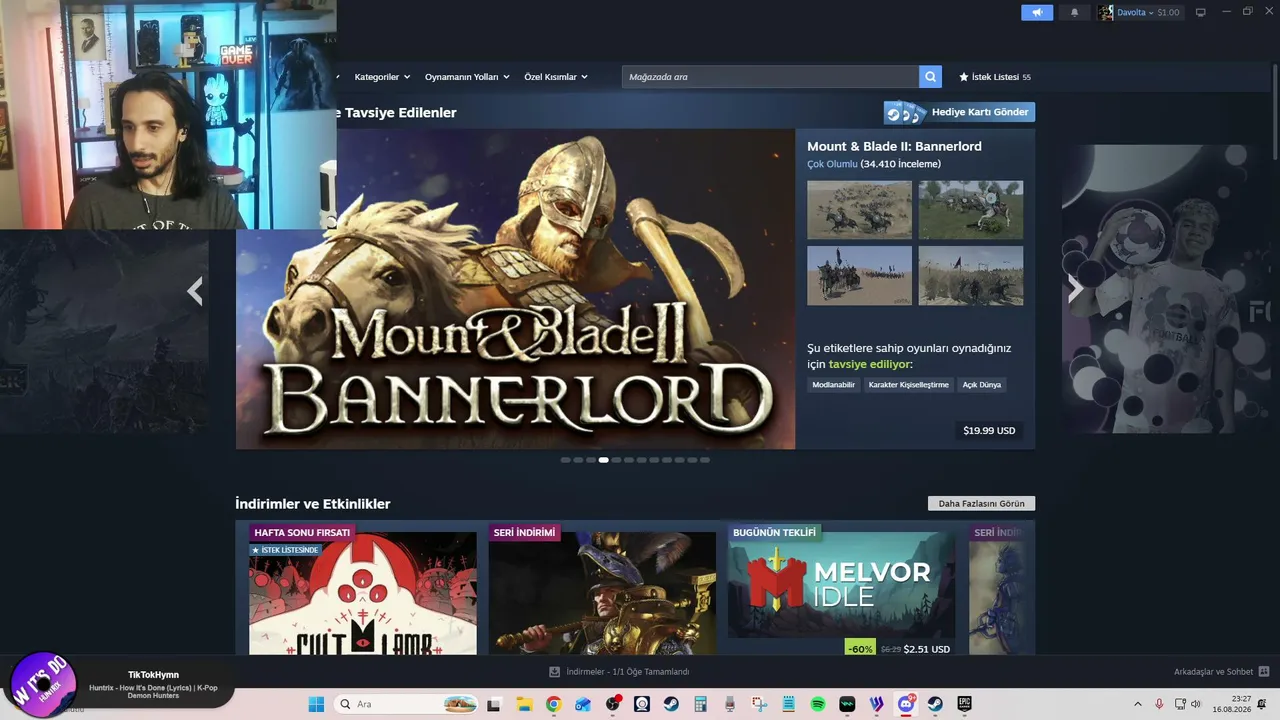The width and height of the screenshot is (1280, 720).
Task: Open the Seri İndirimi franchise sale card
Action: click(602, 590)
